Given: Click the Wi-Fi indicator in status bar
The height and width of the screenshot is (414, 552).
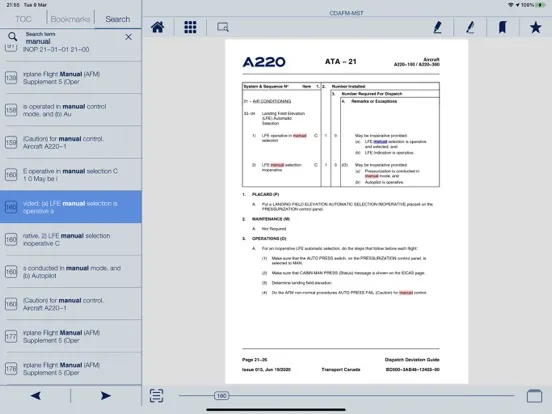Looking at the screenshot, I should pos(510,5).
